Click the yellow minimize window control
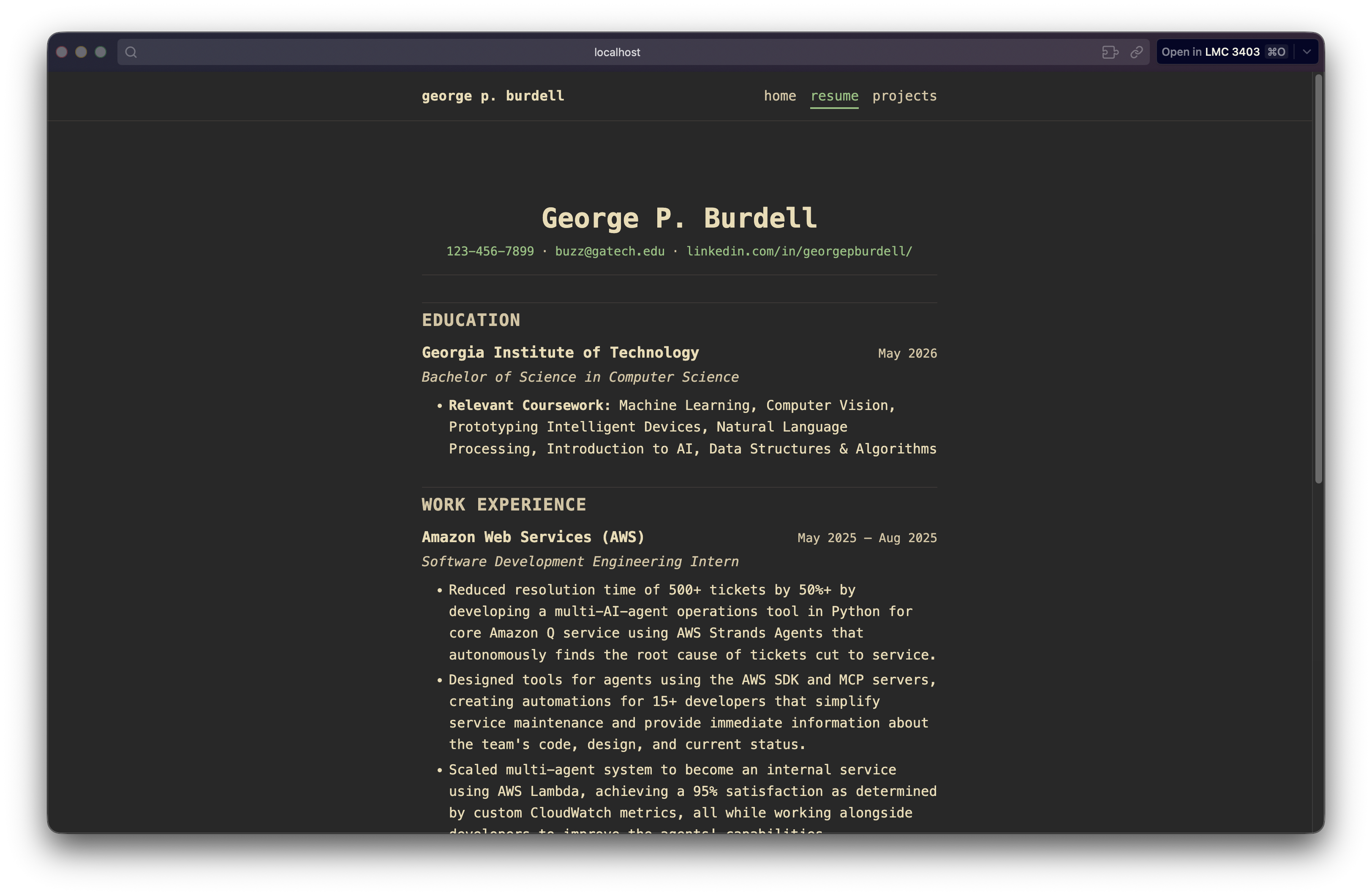This screenshot has height=896, width=1372. click(x=81, y=52)
